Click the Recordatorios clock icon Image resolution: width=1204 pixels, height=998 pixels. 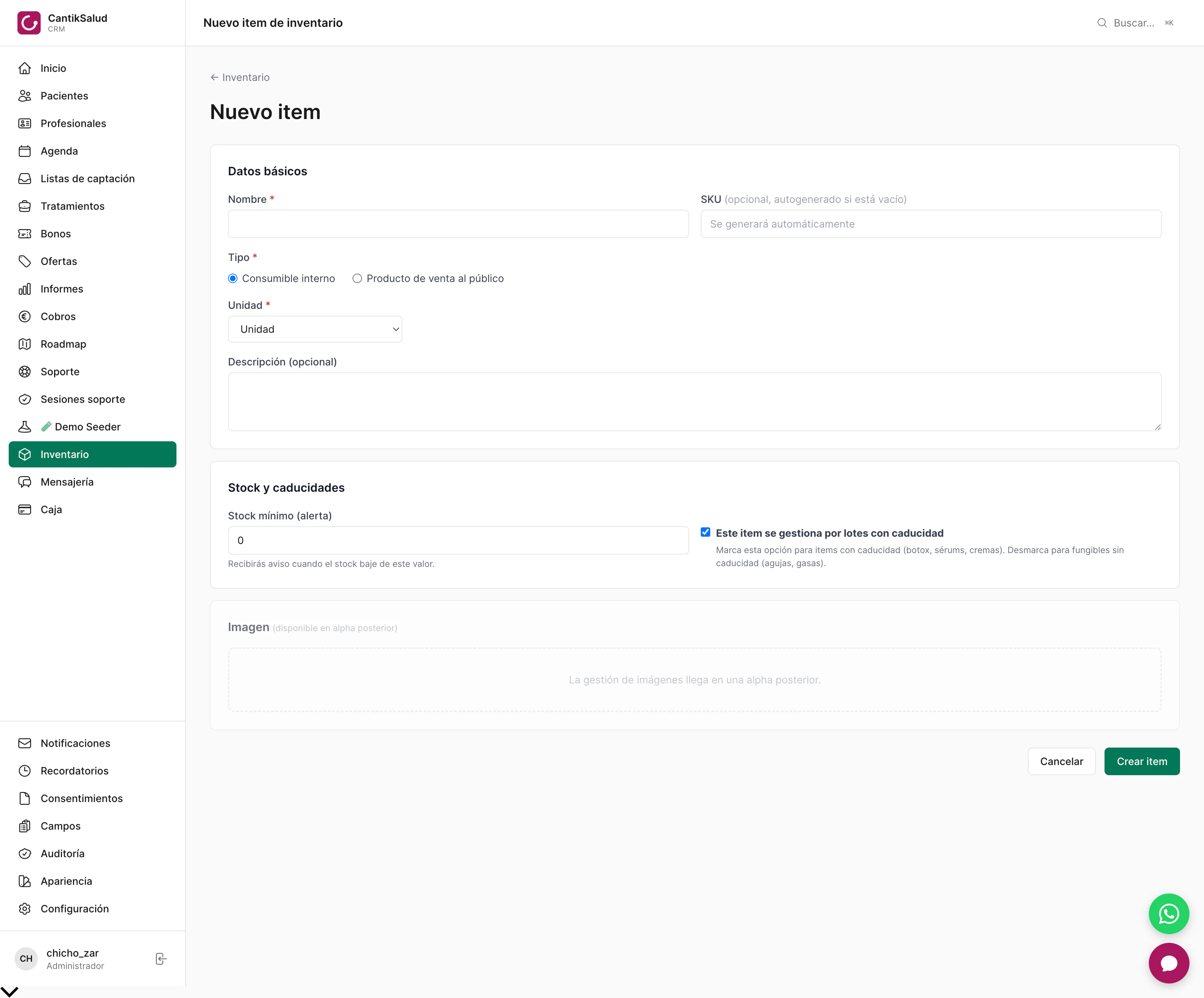pos(25,770)
